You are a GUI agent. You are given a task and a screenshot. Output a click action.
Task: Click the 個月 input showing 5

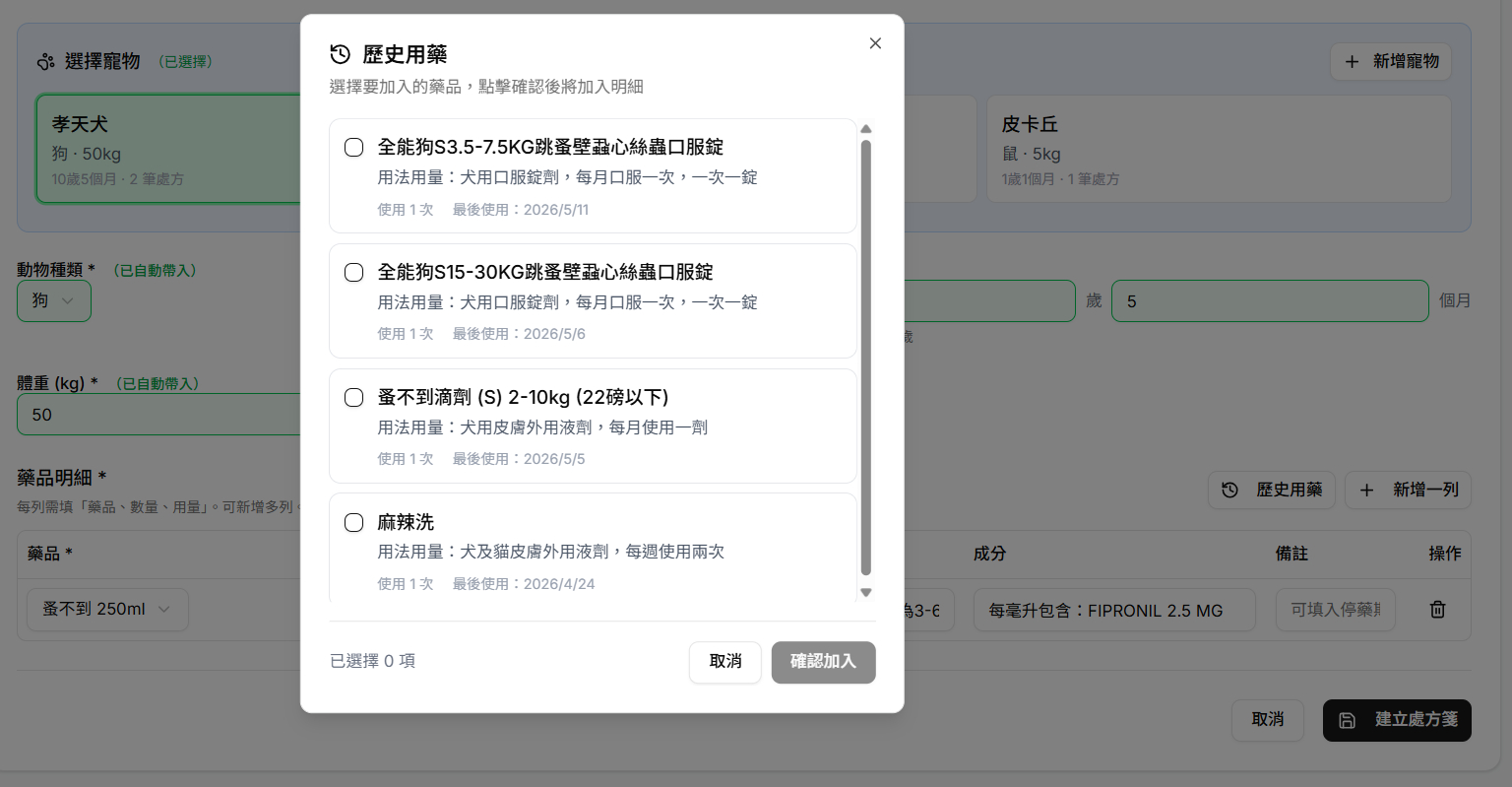(1270, 301)
